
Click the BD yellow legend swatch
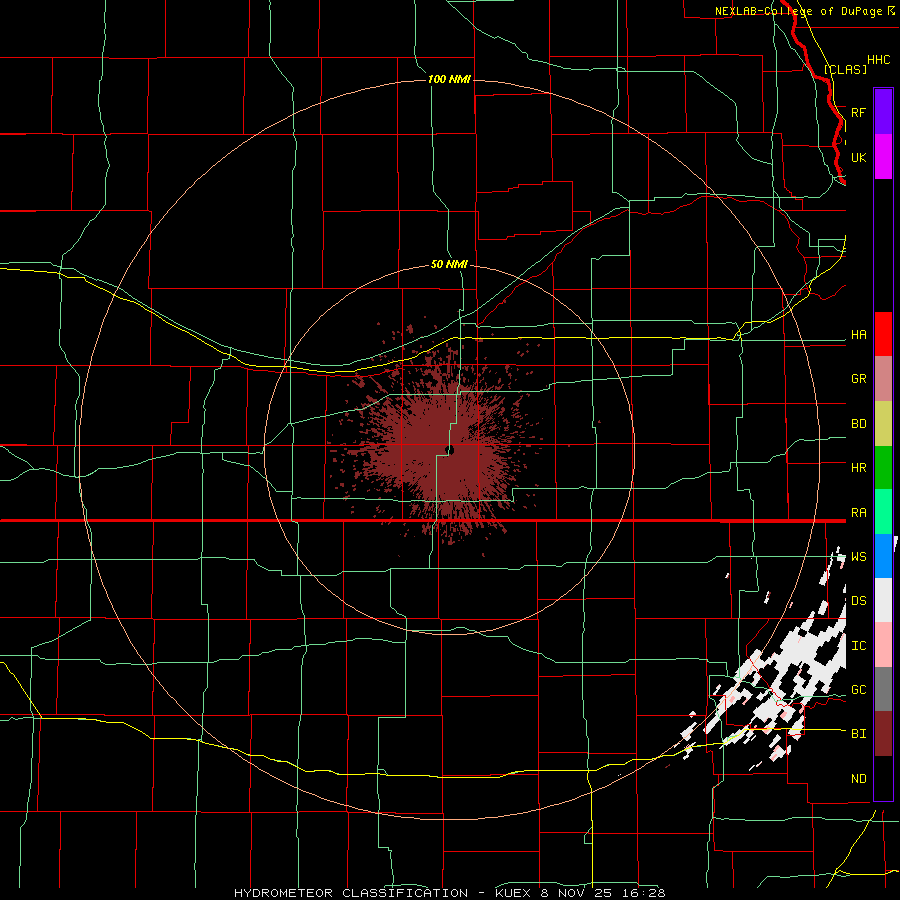pos(883,424)
